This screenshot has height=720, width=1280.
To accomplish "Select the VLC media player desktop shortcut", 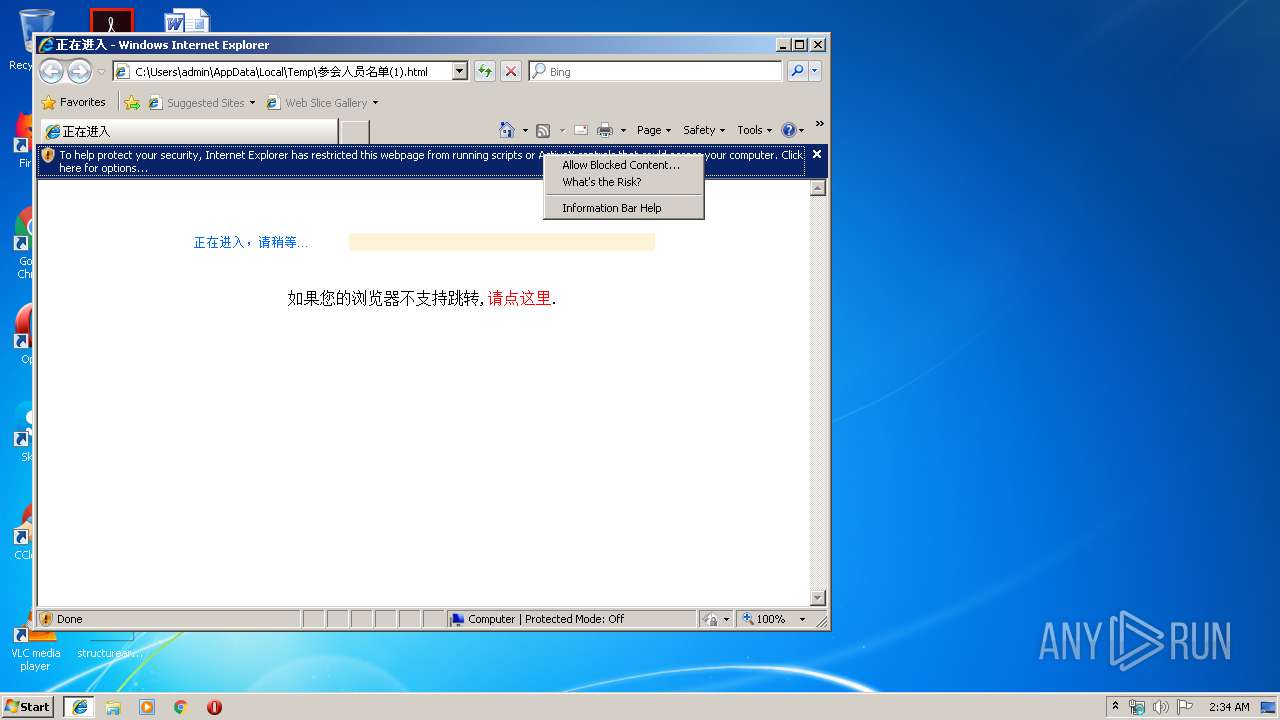I will click(36, 649).
